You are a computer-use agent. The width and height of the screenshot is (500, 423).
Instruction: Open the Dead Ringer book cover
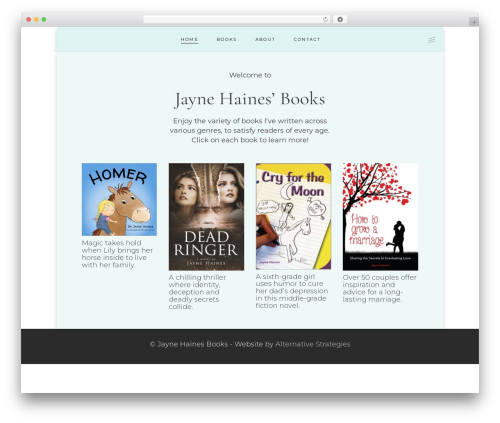click(206, 217)
